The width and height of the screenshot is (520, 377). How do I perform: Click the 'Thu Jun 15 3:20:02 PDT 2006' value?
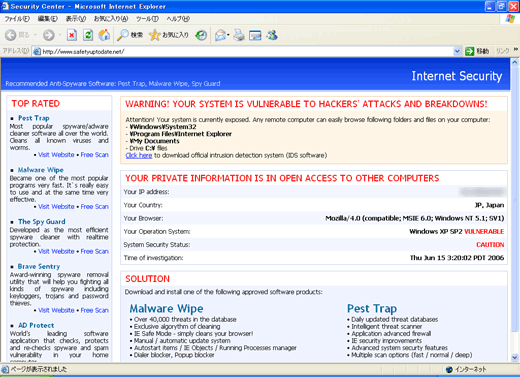[457, 258]
